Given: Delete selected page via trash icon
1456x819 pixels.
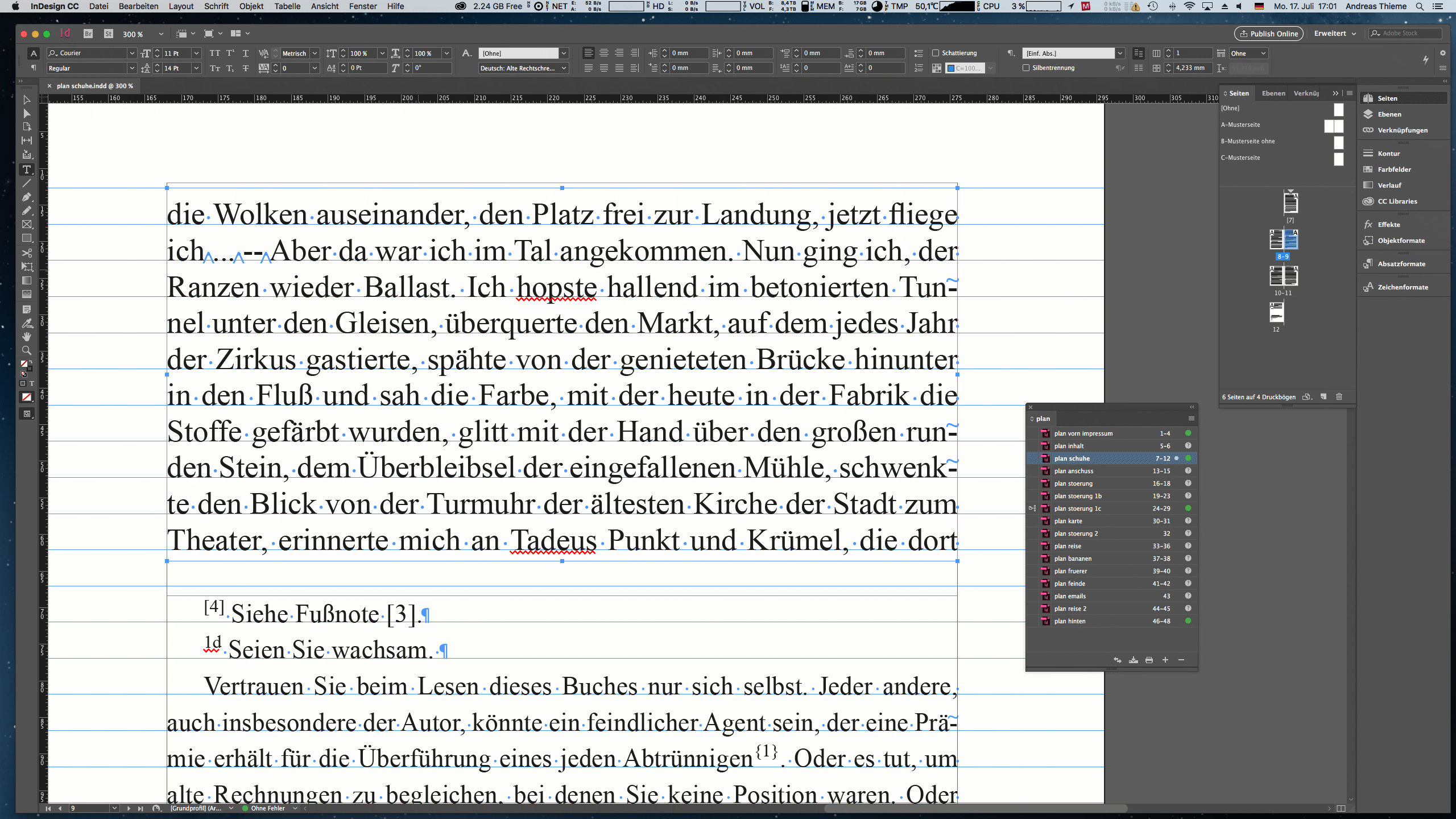Looking at the screenshot, I should (x=1339, y=396).
